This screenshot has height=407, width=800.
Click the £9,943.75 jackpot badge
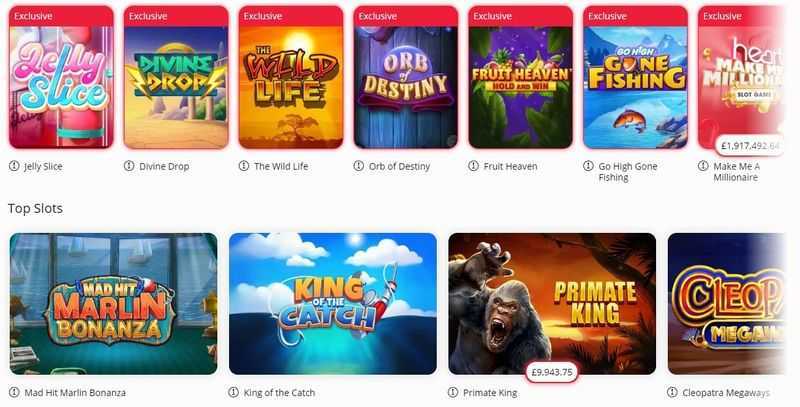(552, 372)
